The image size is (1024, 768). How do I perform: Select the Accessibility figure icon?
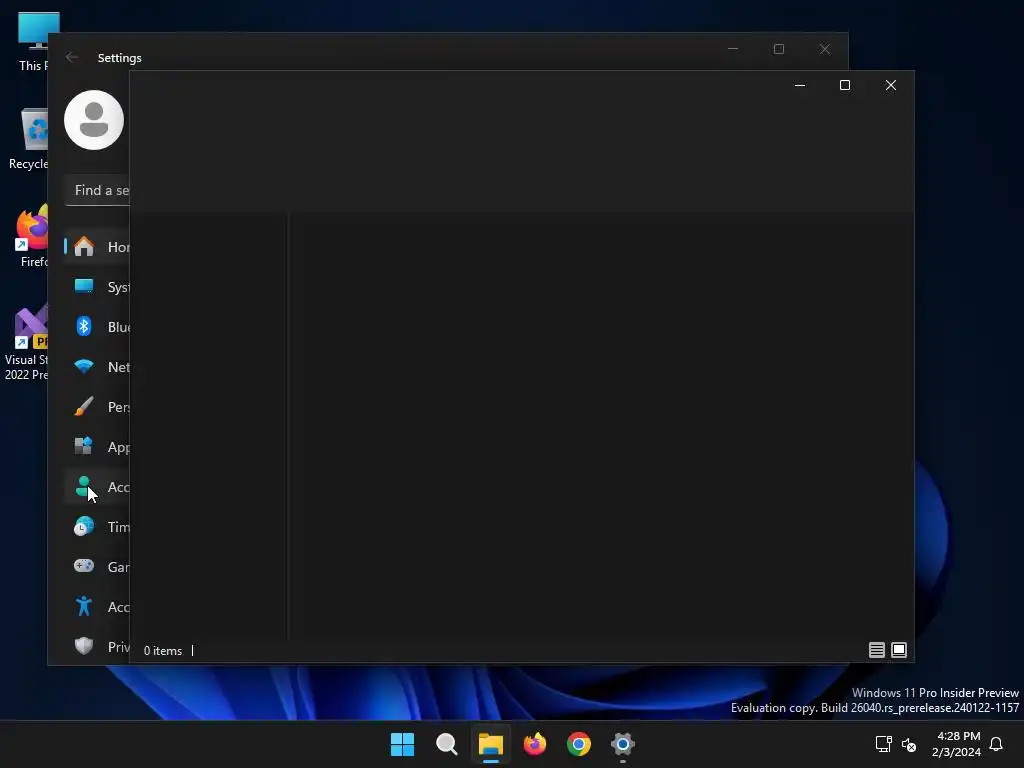tap(84, 606)
